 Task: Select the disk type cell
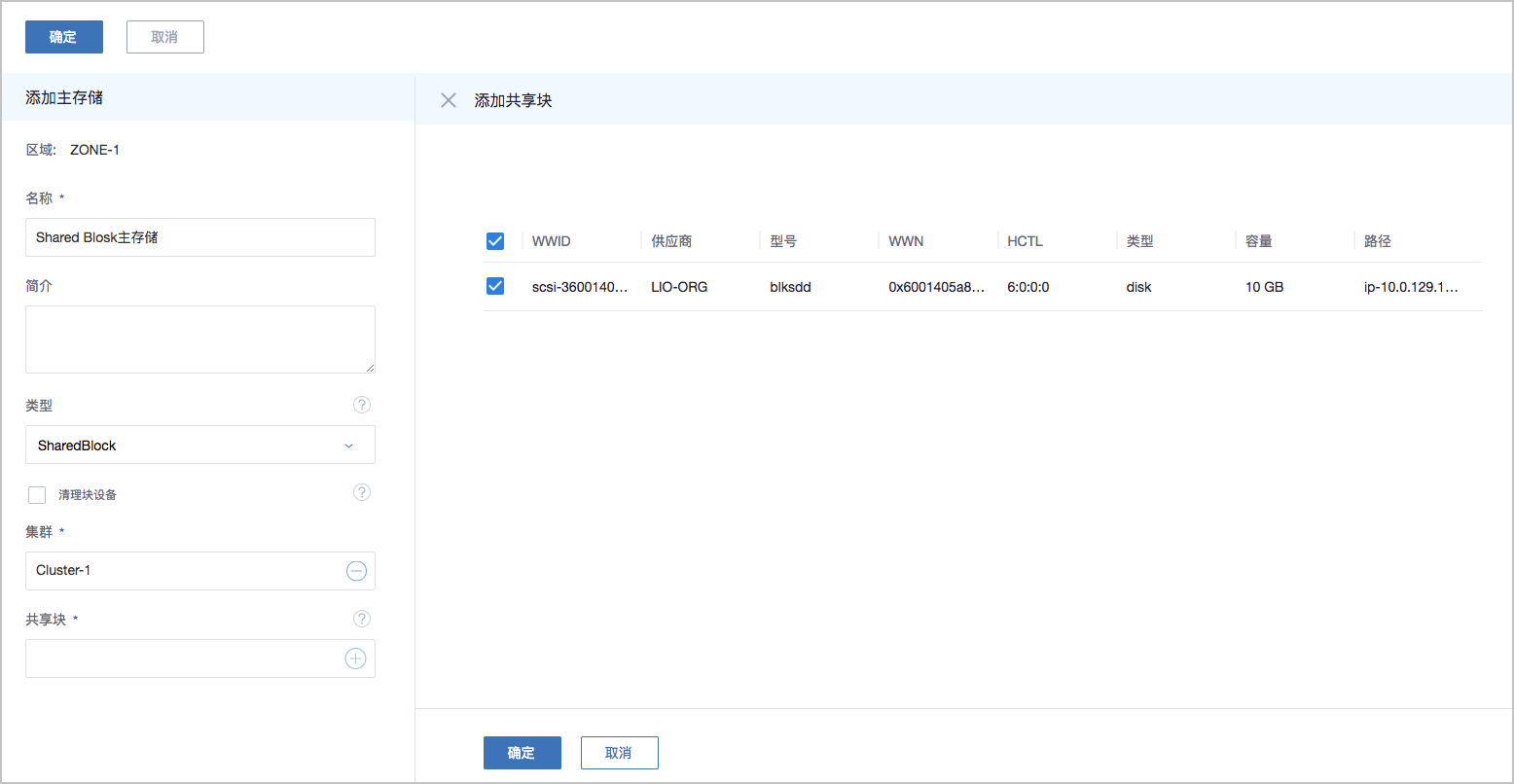pos(1138,287)
